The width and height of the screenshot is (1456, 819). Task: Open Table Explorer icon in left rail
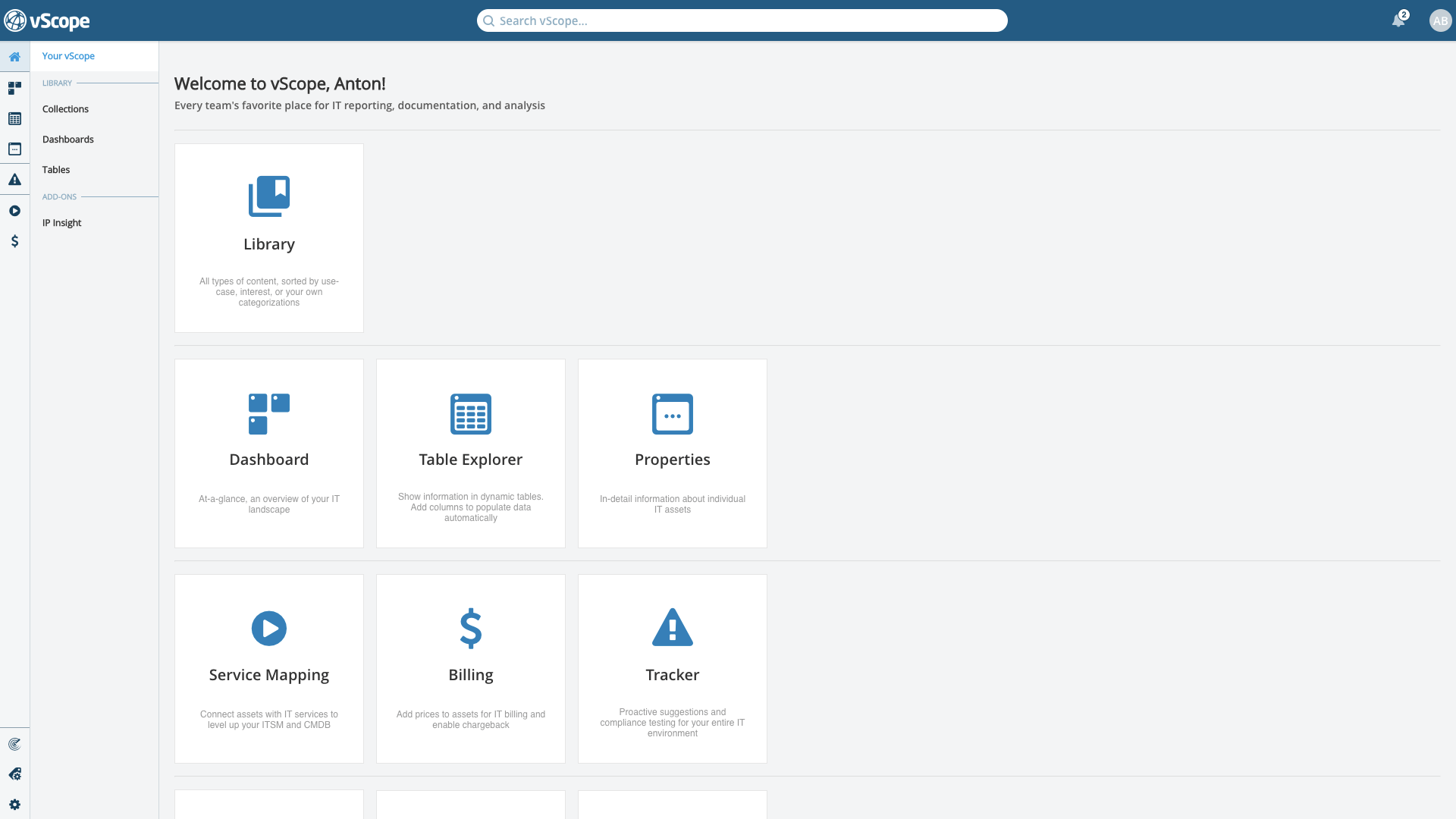point(14,119)
